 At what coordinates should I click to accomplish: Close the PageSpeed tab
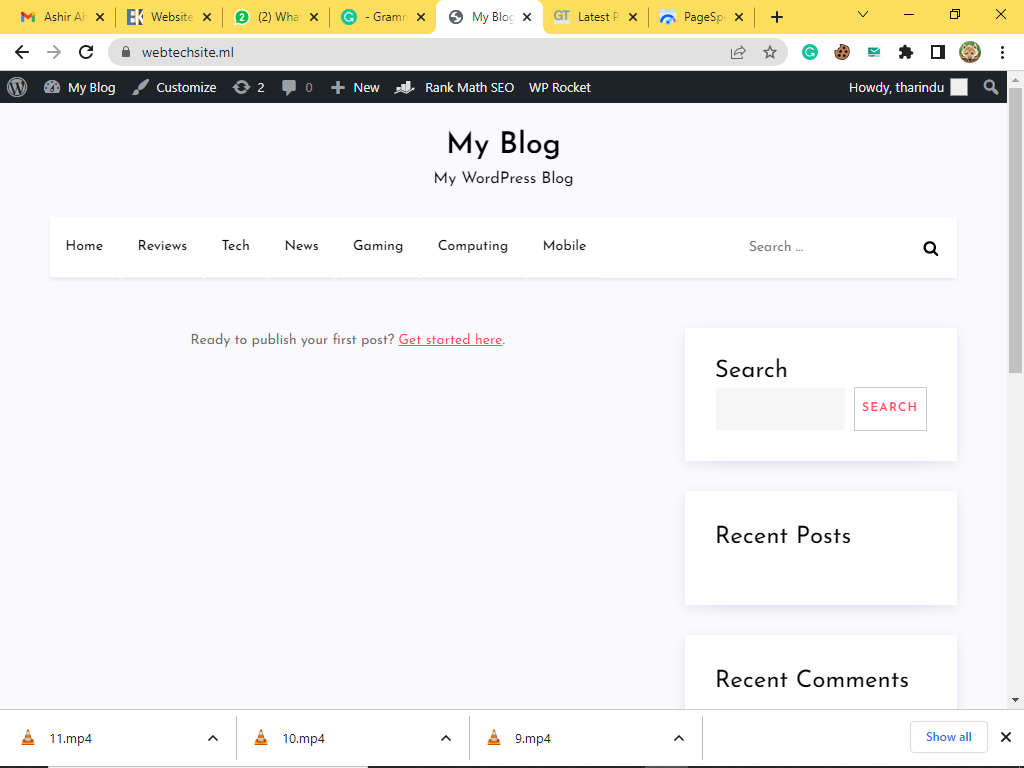click(739, 17)
